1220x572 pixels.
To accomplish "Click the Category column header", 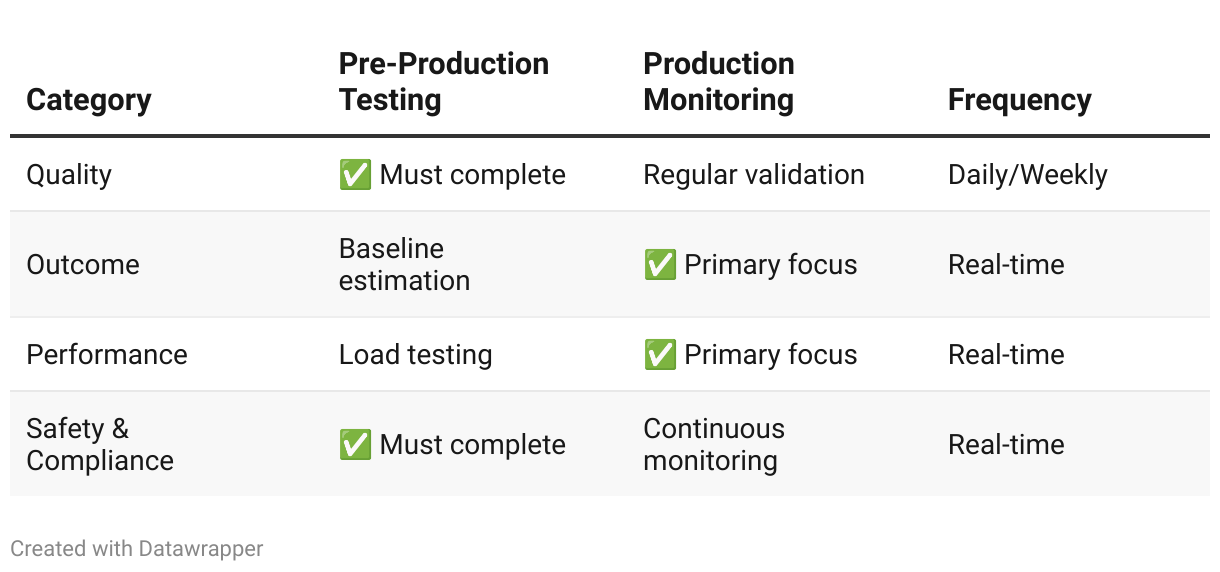I will pyautogui.click(x=89, y=100).
